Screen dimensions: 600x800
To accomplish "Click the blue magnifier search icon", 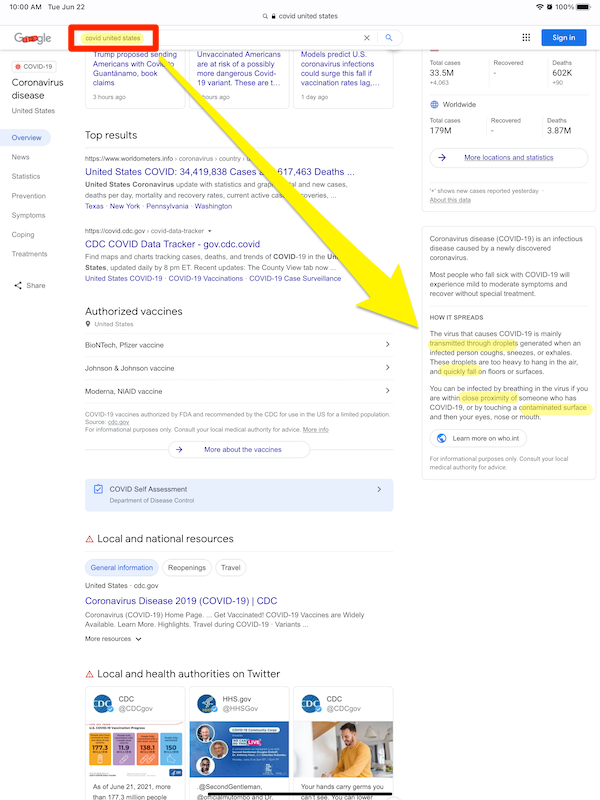I will [x=389, y=38].
